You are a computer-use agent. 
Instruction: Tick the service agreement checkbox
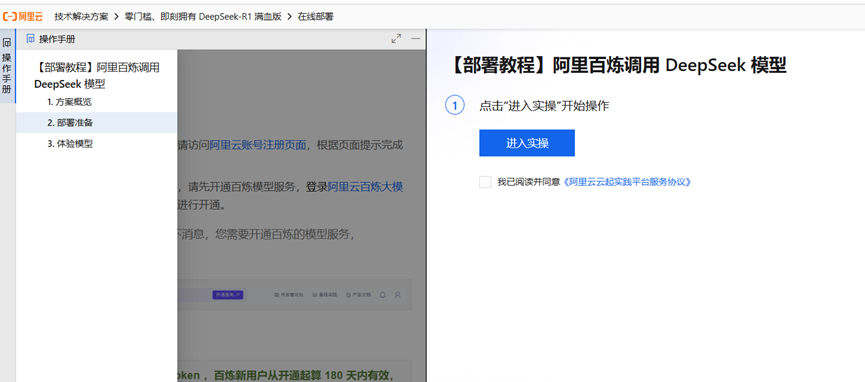click(x=485, y=182)
